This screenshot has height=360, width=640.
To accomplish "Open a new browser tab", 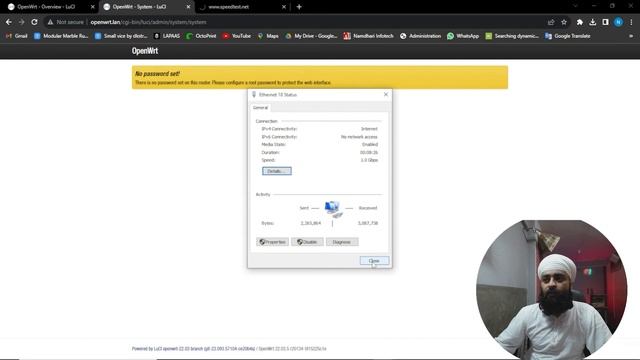I will (299, 7).
